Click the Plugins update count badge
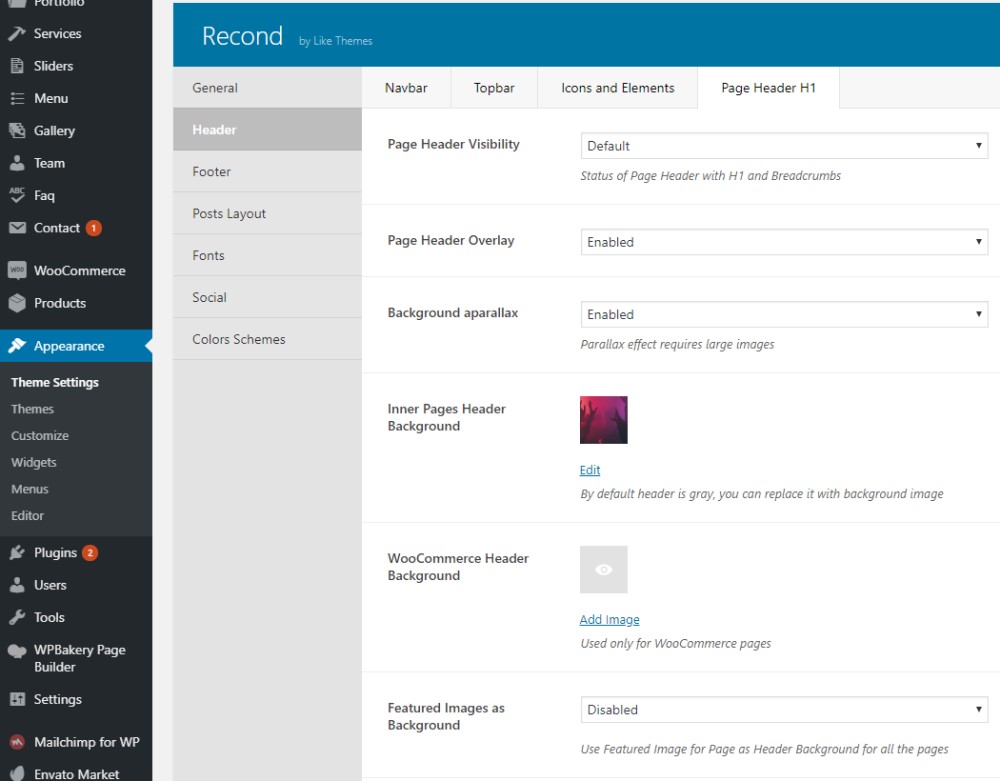The height and width of the screenshot is (781, 1000). click(90, 553)
